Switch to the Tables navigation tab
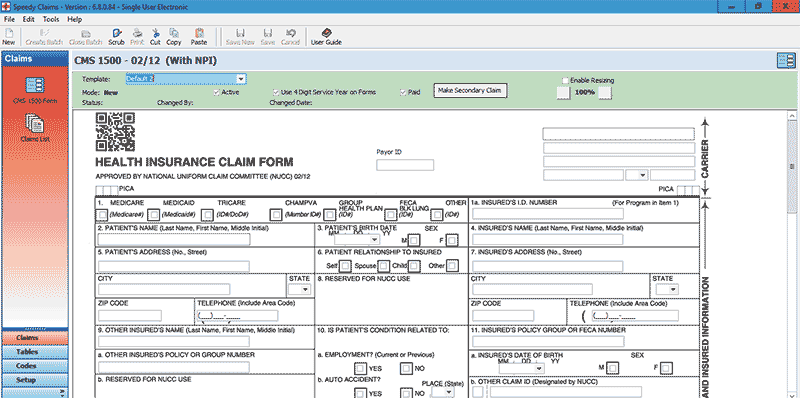The height and width of the screenshot is (398, 800). [35, 352]
